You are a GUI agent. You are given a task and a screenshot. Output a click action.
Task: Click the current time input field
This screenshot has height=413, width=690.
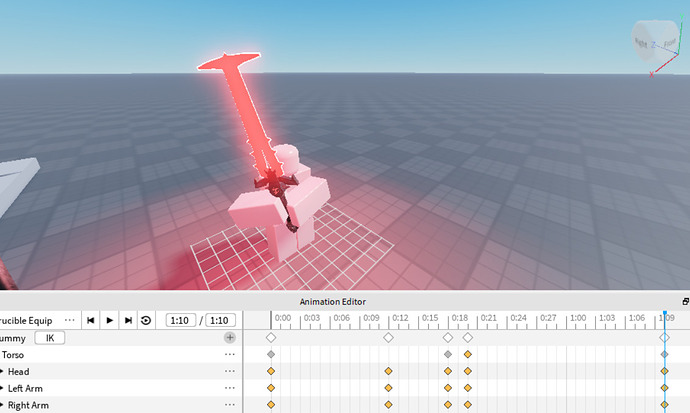click(x=180, y=320)
